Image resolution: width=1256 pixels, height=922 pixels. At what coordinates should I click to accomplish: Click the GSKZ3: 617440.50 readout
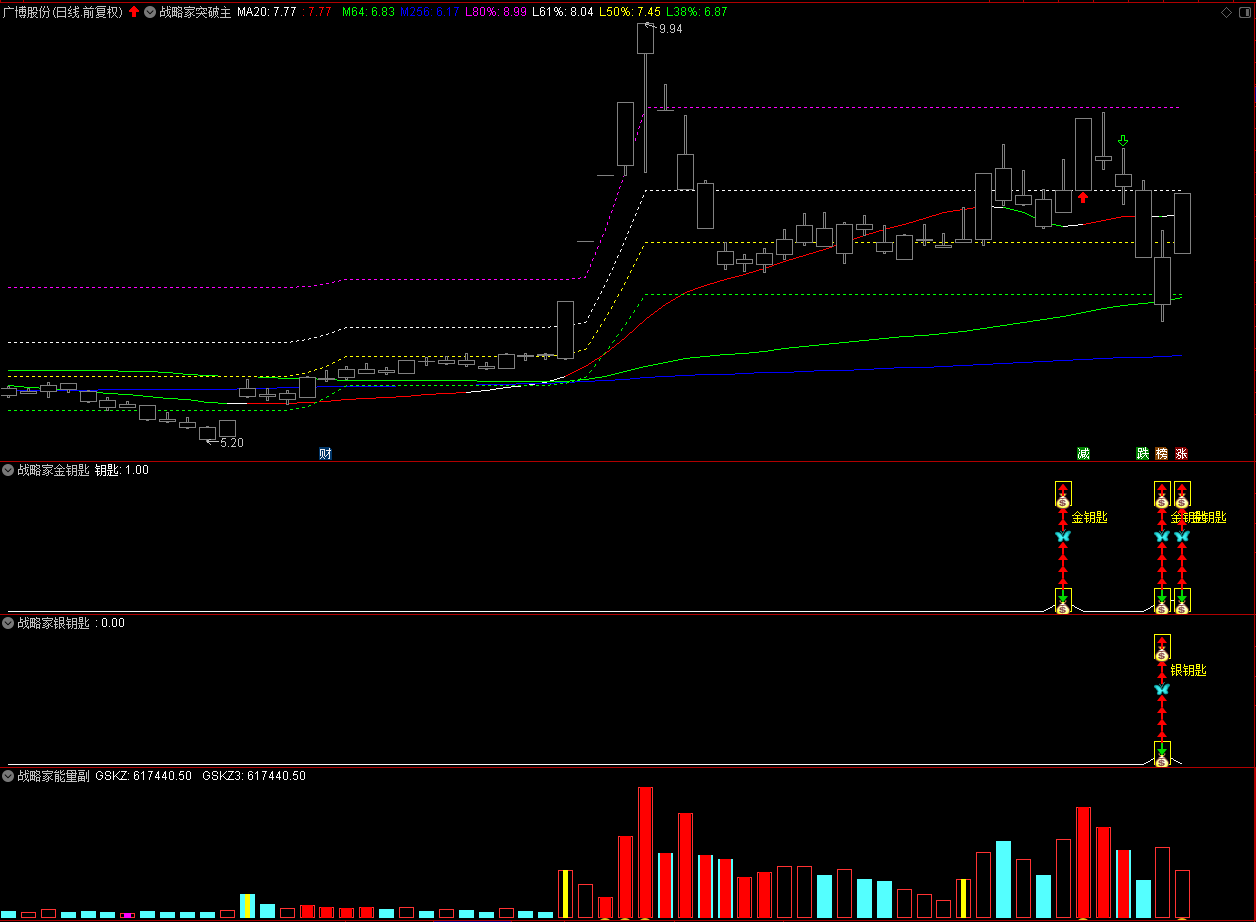click(254, 776)
